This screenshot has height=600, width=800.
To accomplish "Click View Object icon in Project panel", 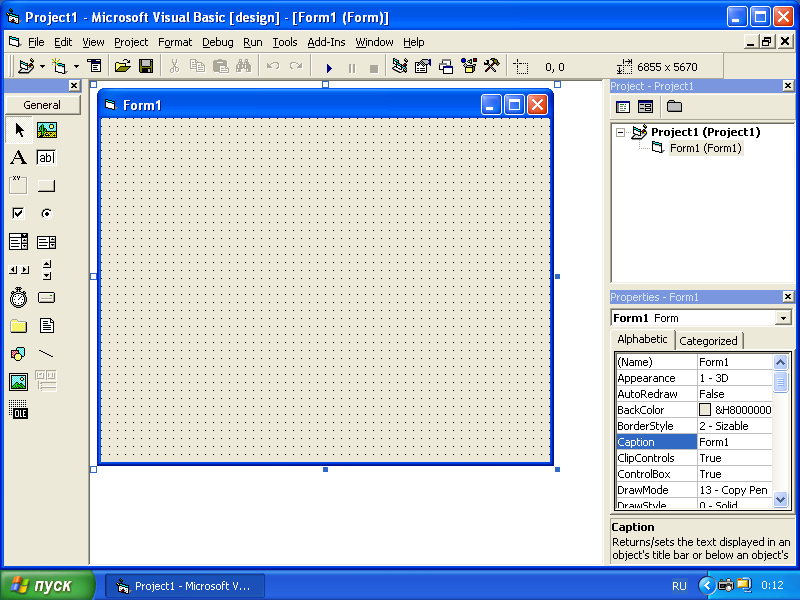I will pyautogui.click(x=645, y=107).
